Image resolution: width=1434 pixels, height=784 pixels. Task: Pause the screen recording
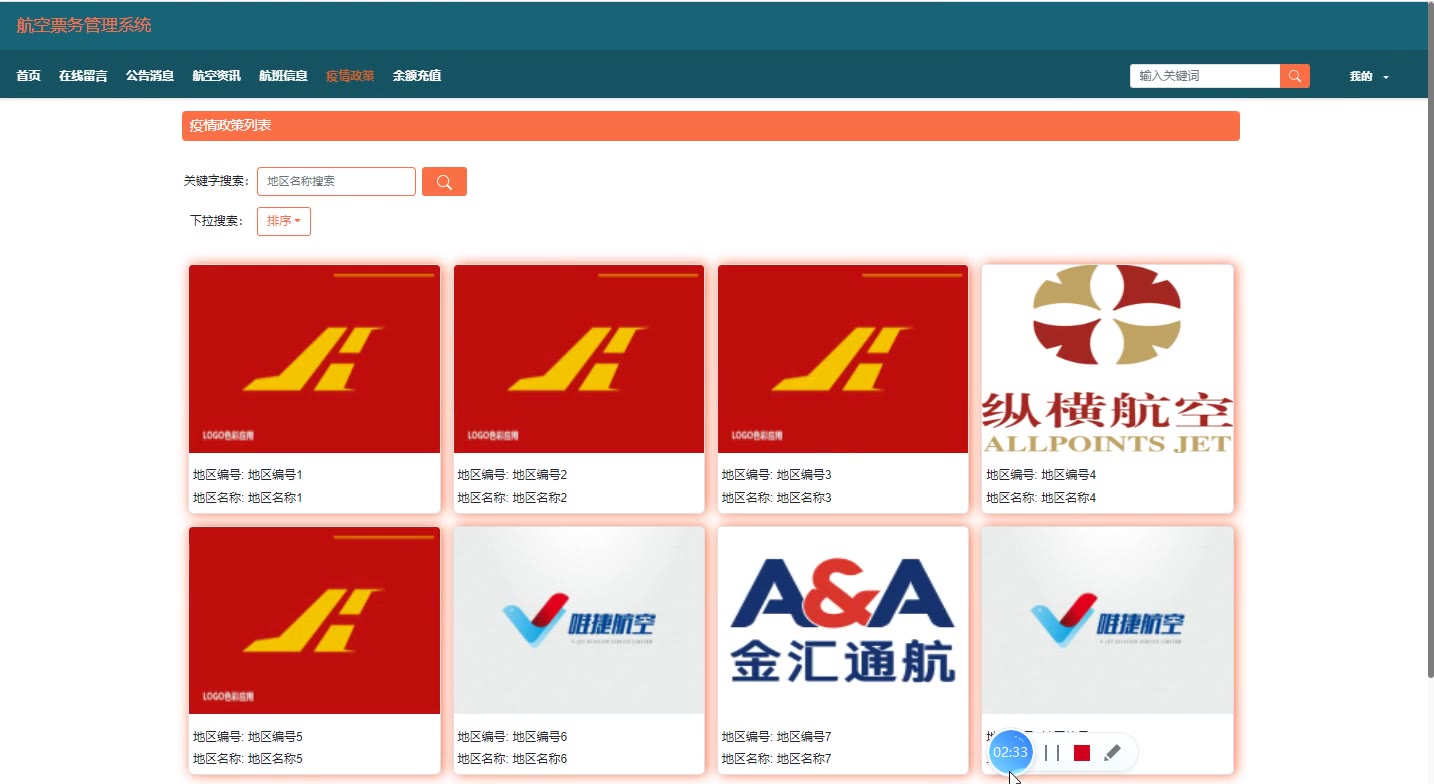click(1052, 753)
